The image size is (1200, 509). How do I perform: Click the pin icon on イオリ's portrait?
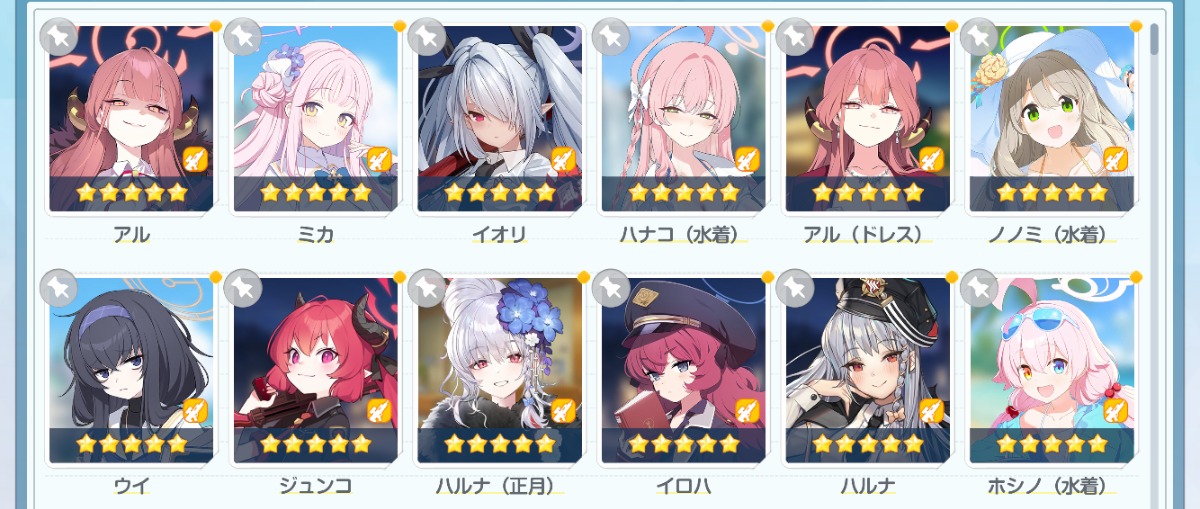click(x=427, y=37)
